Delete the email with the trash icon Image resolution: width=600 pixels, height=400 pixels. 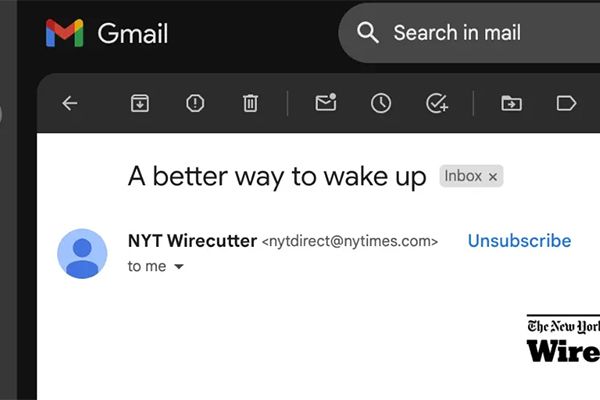pyautogui.click(x=250, y=103)
